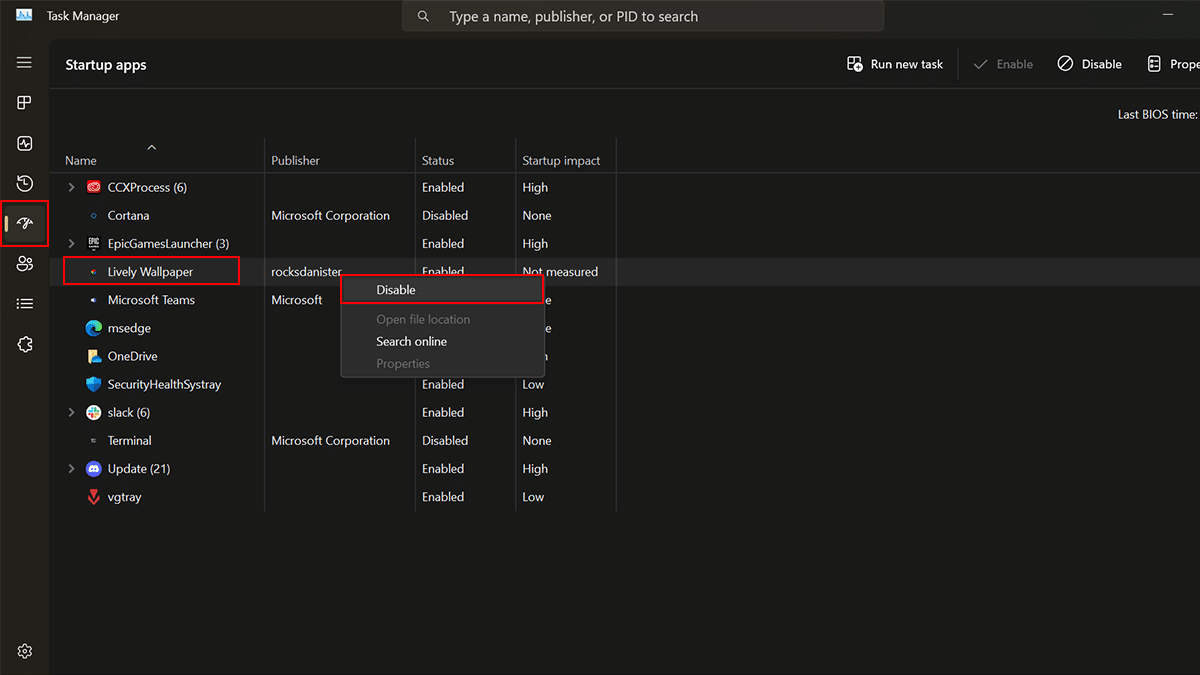Open the Details page icon
1200x675 pixels.
tap(25, 304)
